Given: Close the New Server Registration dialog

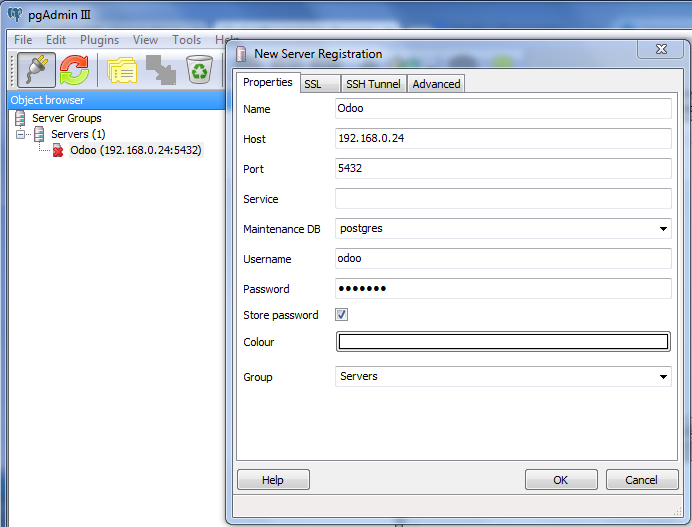Looking at the screenshot, I should tap(661, 49).
